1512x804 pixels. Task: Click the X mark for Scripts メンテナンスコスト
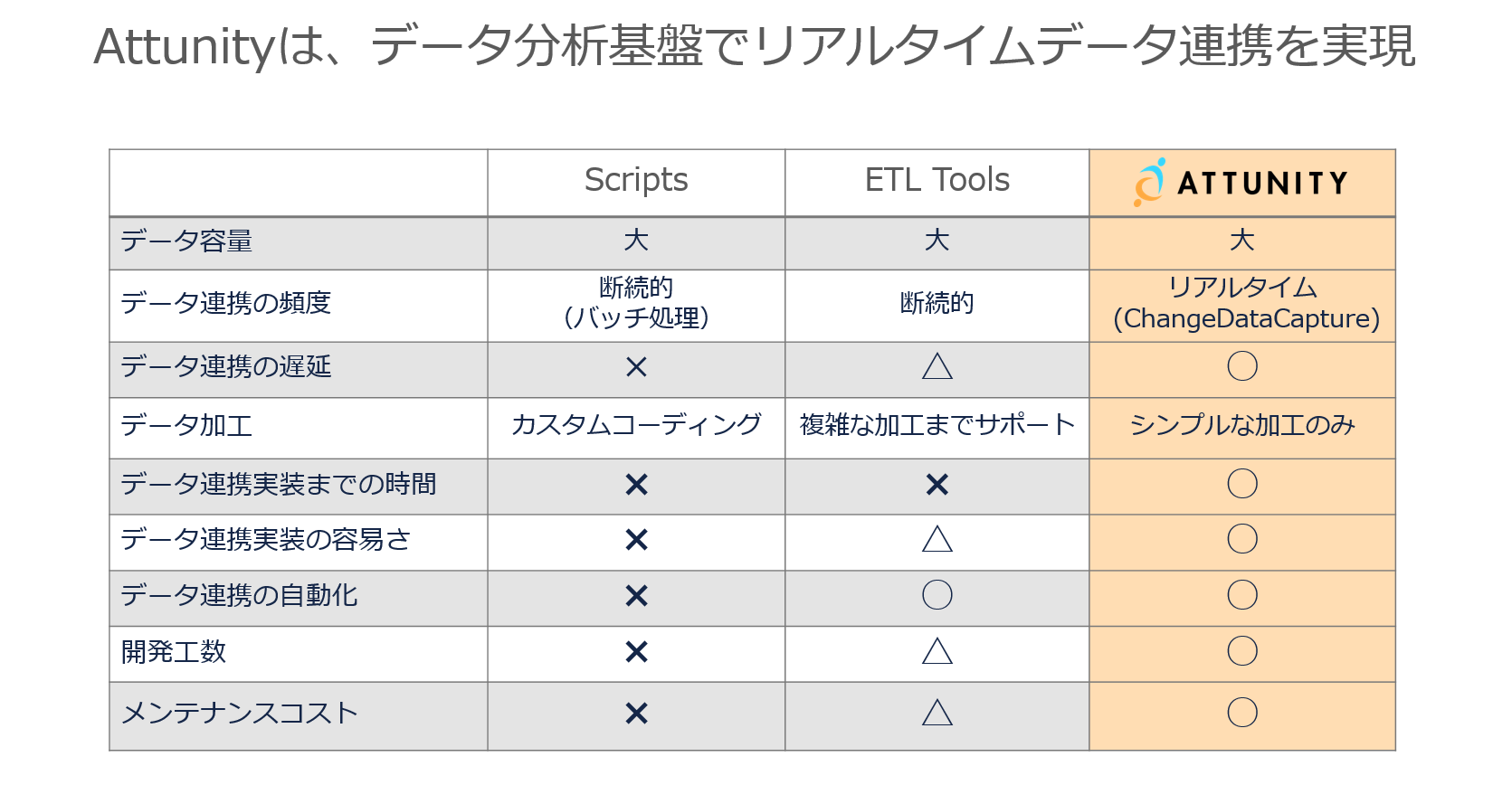[636, 714]
